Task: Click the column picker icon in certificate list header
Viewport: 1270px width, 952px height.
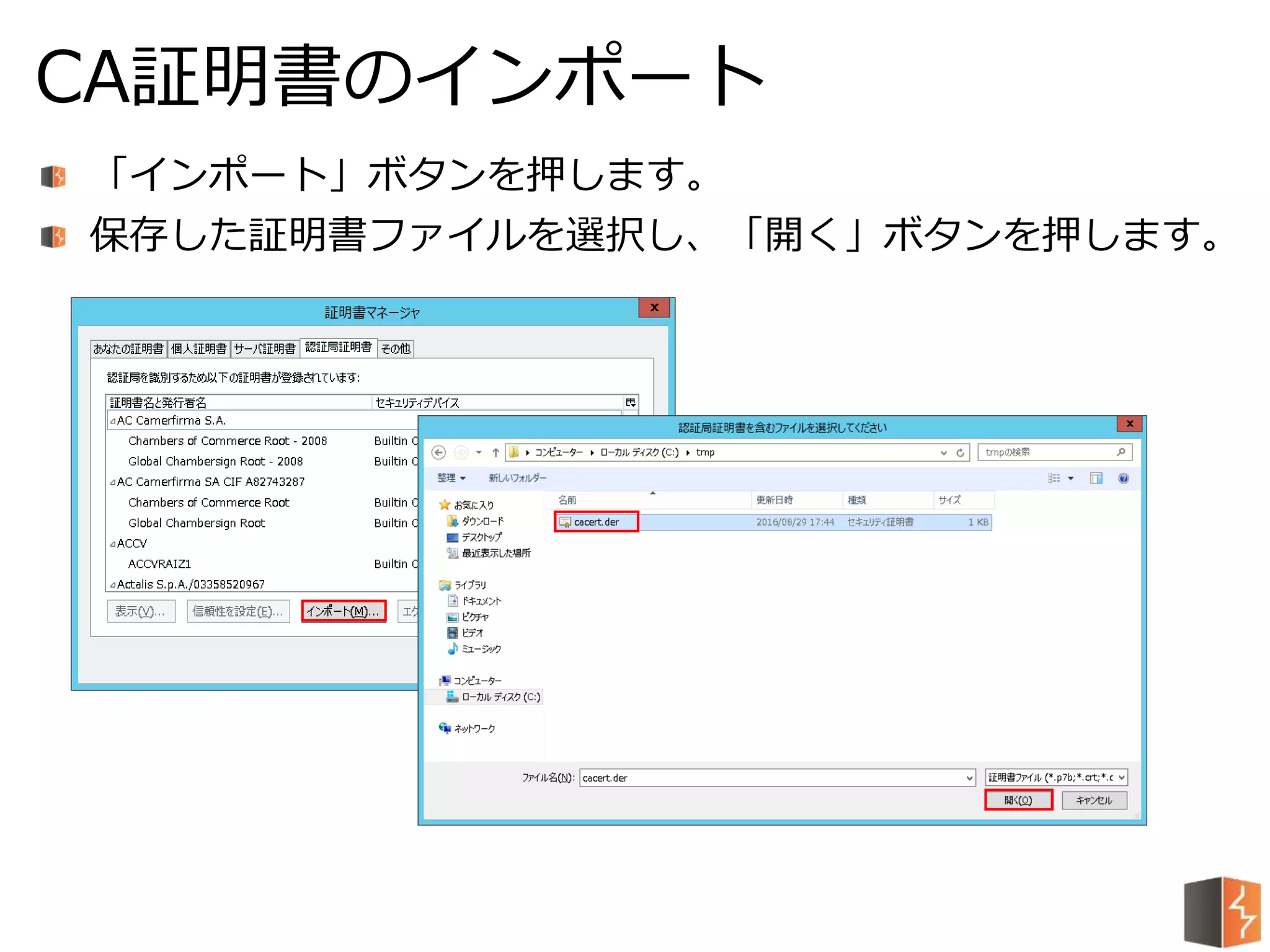Action: click(x=631, y=402)
